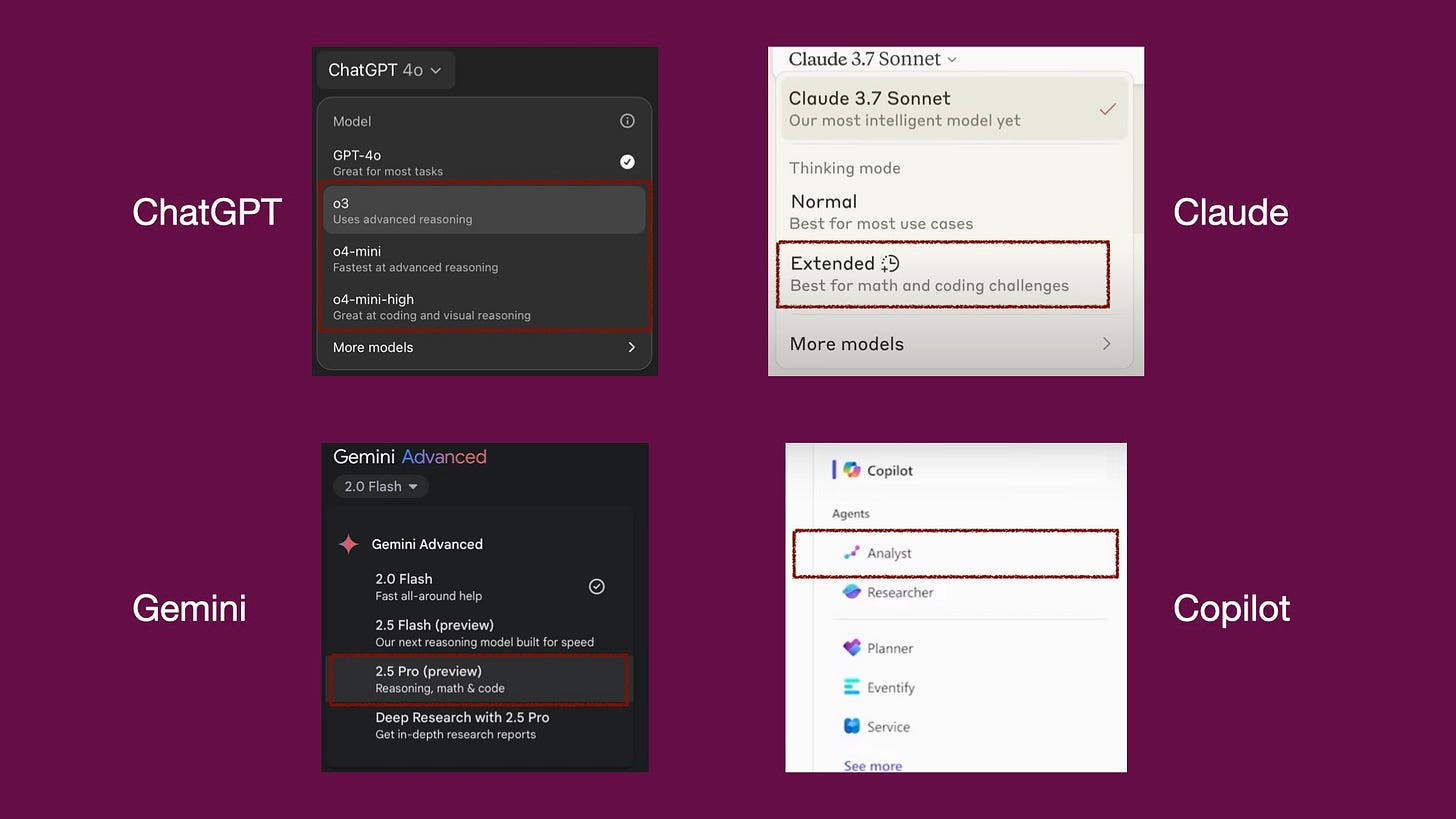The width and height of the screenshot is (1456, 819).
Task: Click the Agents section heading
Action: coord(851,513)
